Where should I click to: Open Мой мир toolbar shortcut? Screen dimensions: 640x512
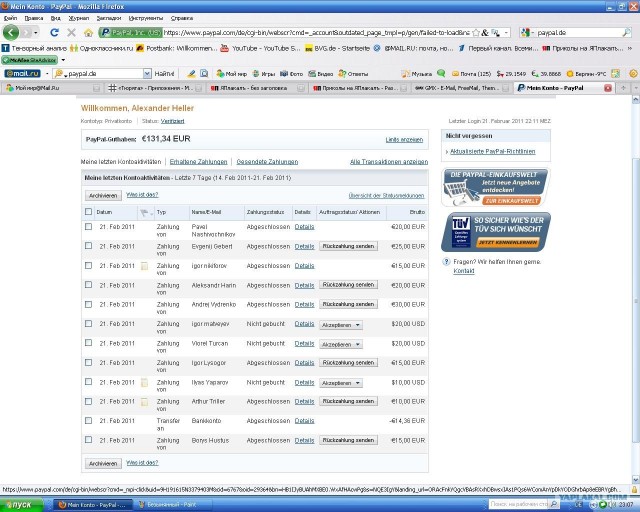231,74
